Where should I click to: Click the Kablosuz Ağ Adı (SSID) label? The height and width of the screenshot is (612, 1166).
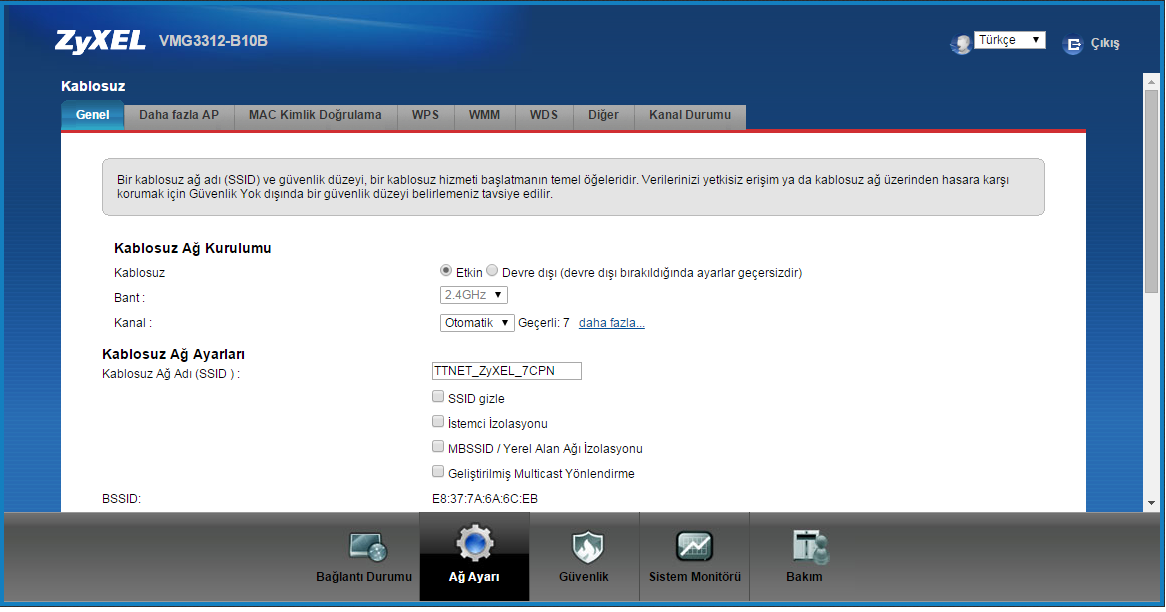click(171, 374)
